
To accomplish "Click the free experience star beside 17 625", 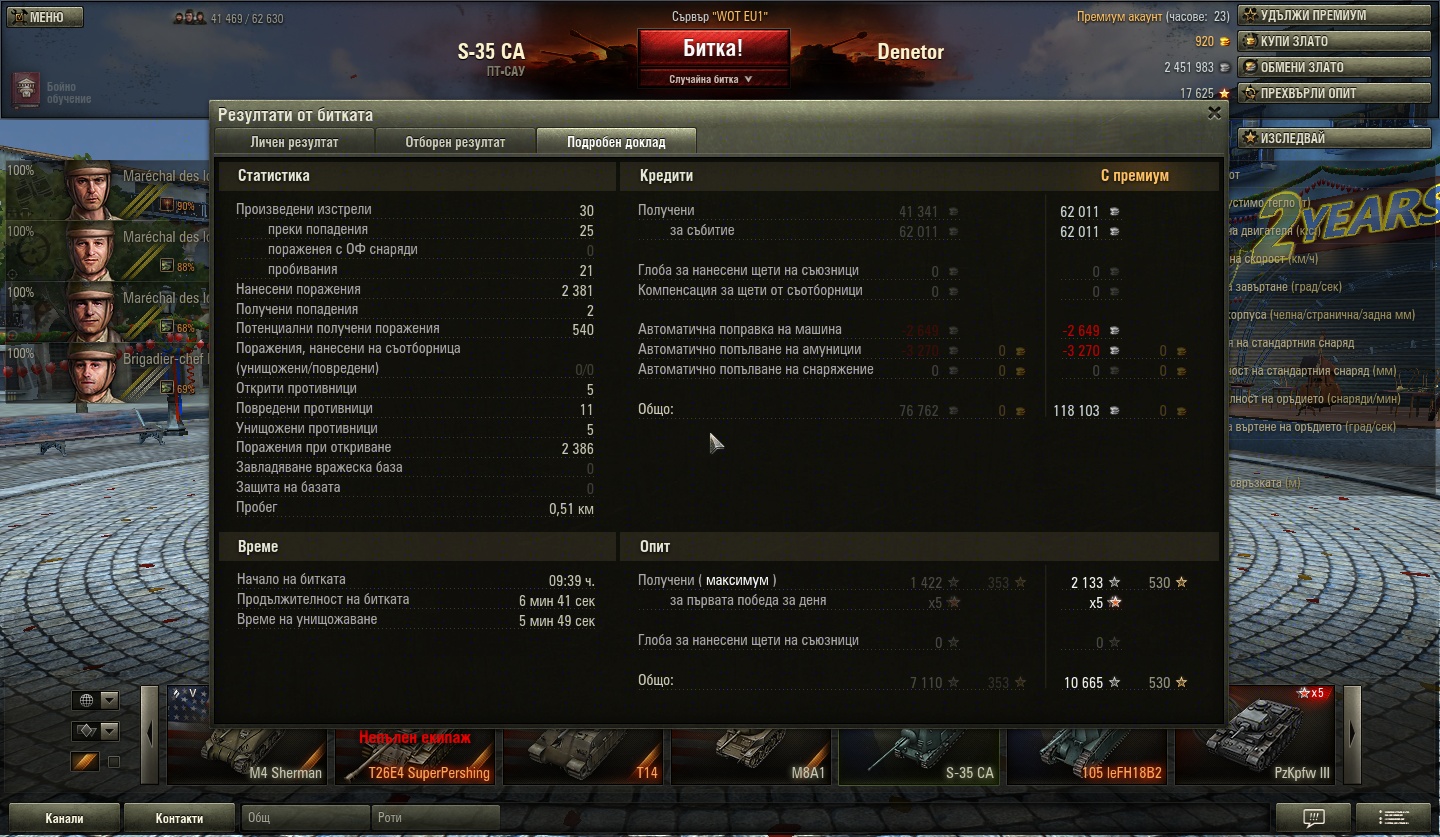I will 1223,93.
